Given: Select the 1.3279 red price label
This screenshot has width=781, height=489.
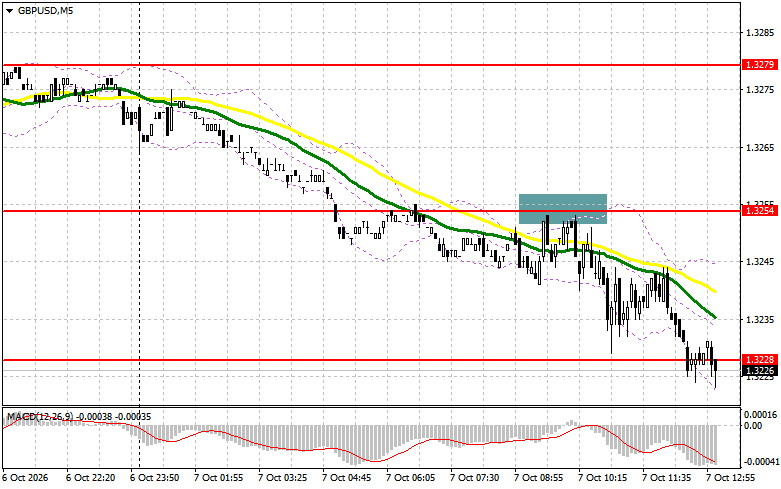Looking at the screenshot, I should pos(759,65).
